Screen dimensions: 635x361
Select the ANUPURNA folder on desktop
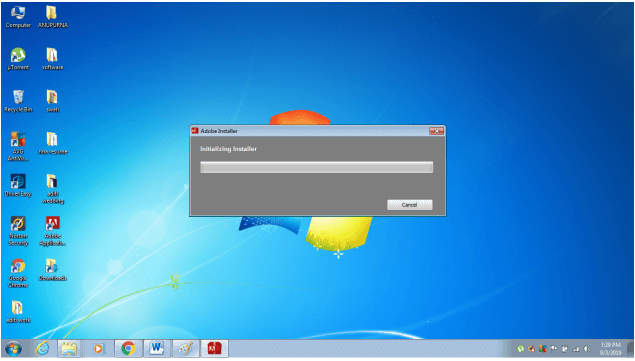click(x=53, y=17)
